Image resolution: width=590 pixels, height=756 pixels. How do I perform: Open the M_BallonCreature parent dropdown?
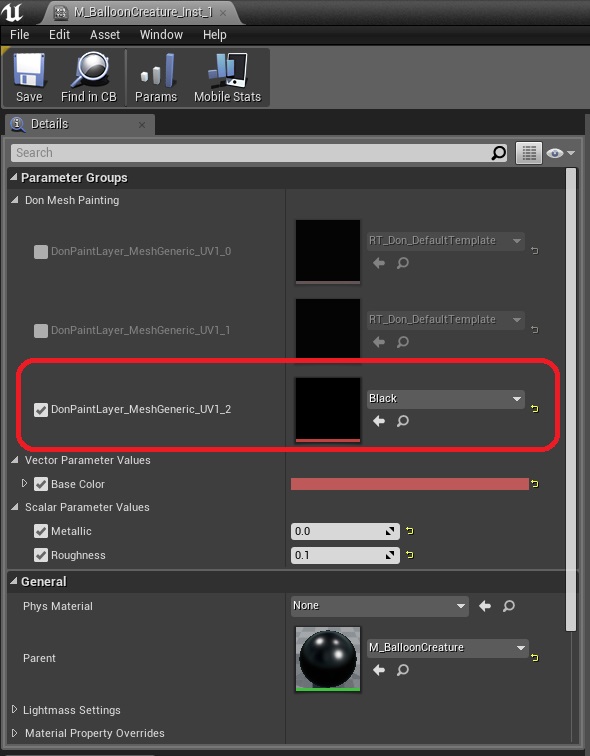[448, 648]
